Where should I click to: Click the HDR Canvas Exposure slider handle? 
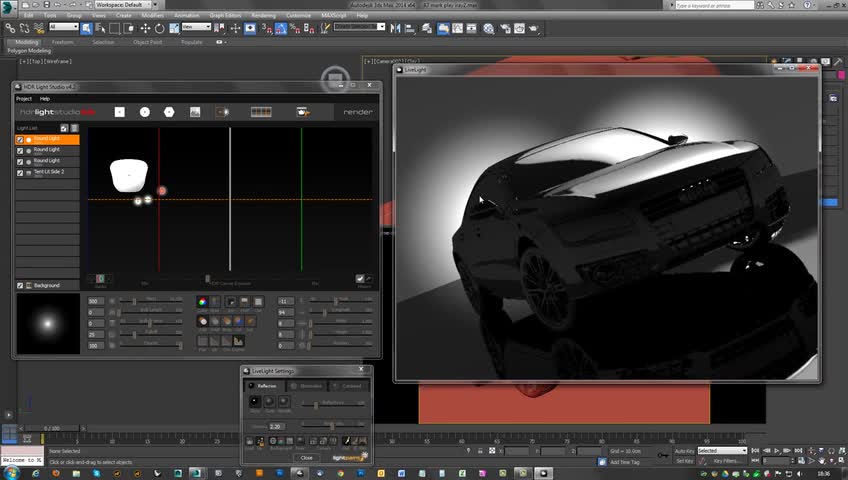tap(208, 279)
